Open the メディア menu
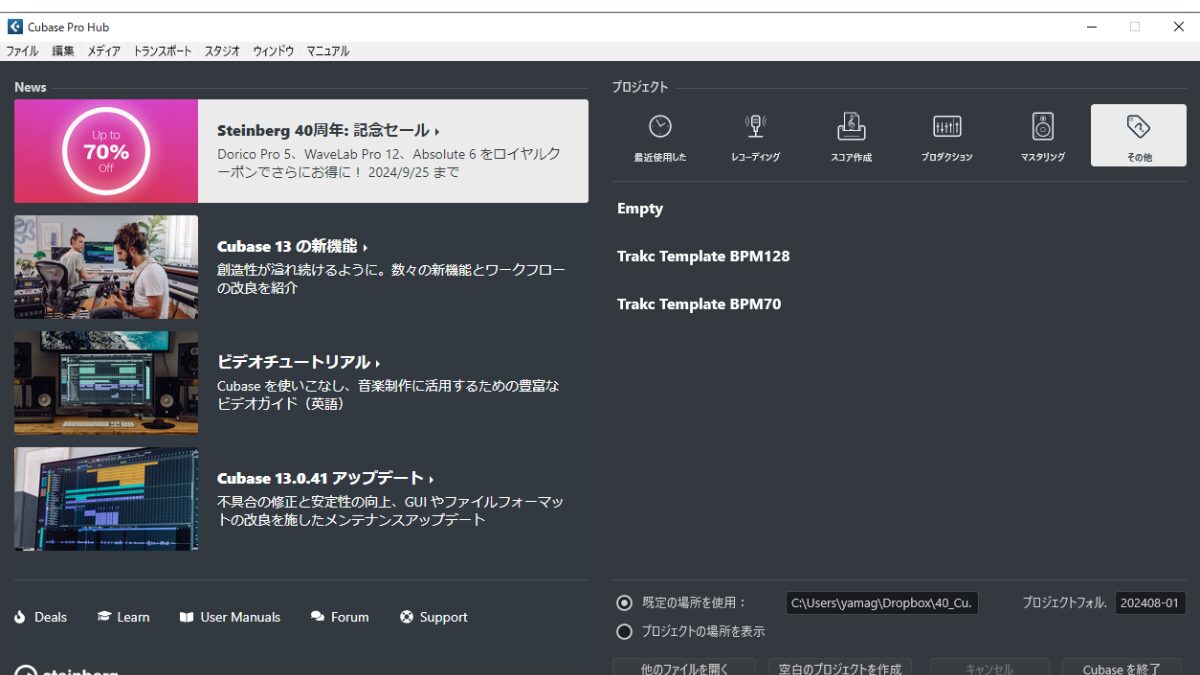 coord(104,51)
